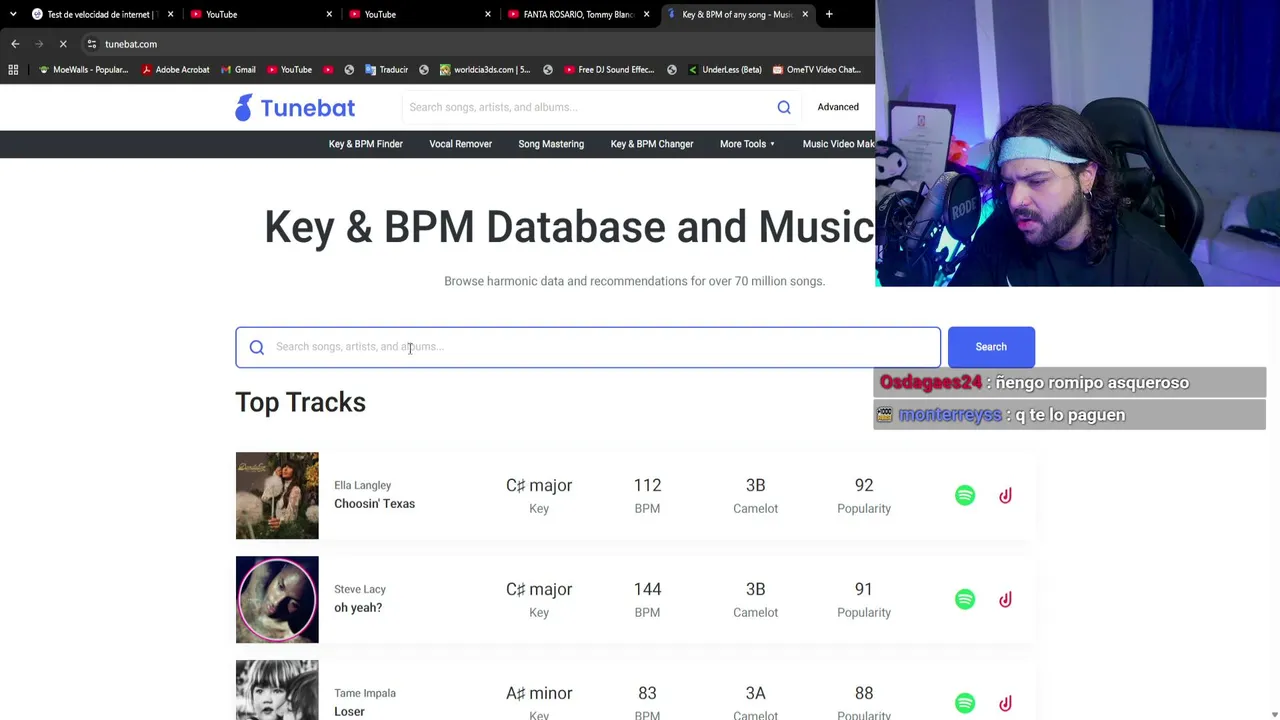Switch to the first YouTube tab
This screenshot has height=720, width=1280.
260,14
